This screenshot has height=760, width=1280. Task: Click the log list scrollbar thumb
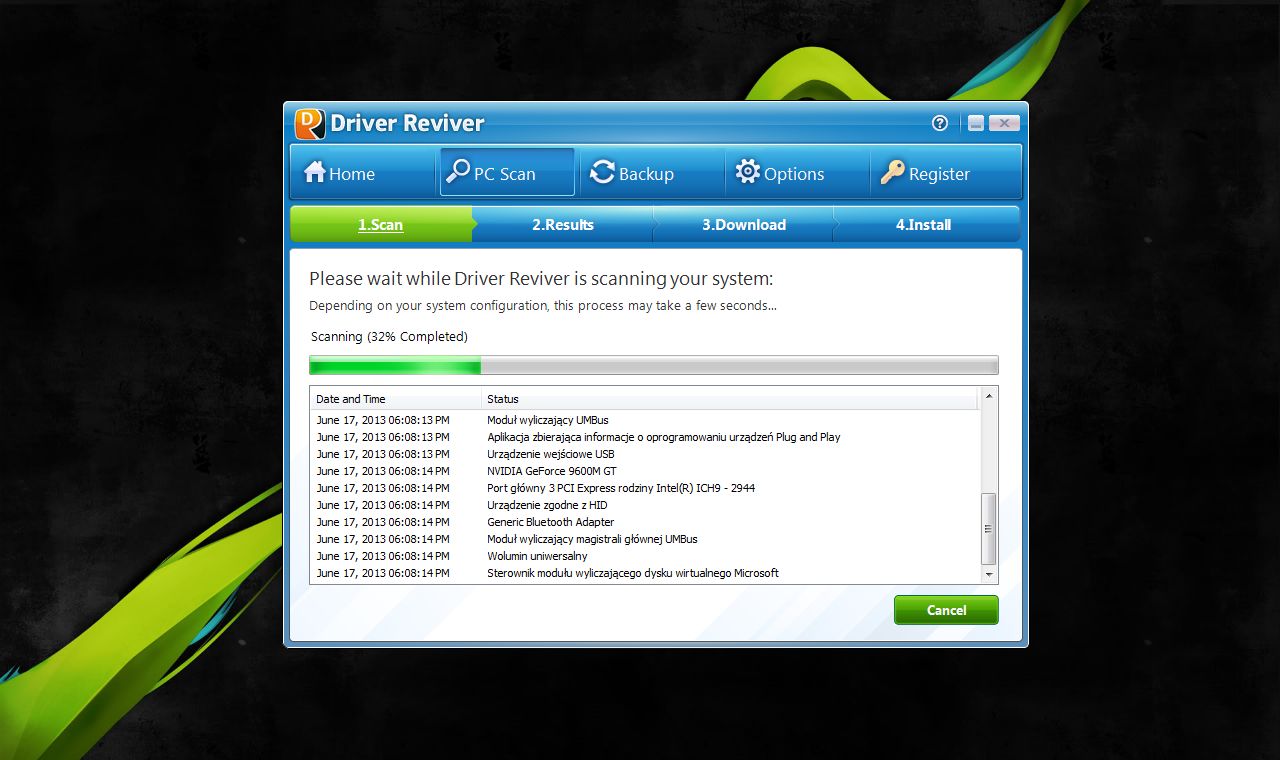tap(989, 529)
